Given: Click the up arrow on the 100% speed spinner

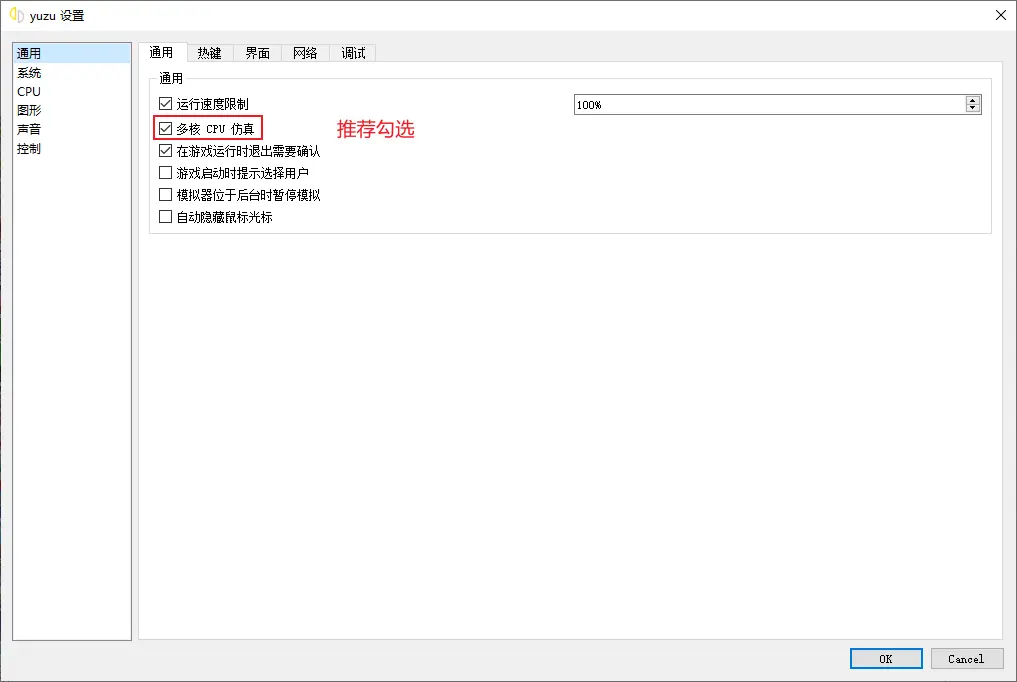Looking at the screenshot, I should (971, 99).
